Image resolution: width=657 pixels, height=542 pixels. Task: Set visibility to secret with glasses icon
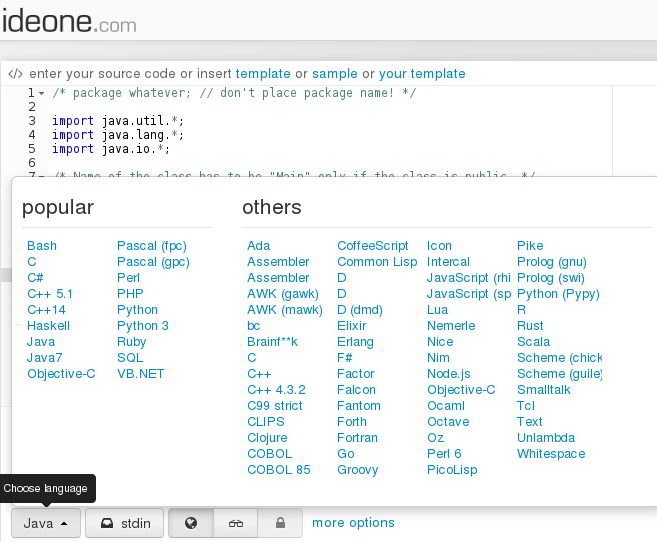point(236,523)
